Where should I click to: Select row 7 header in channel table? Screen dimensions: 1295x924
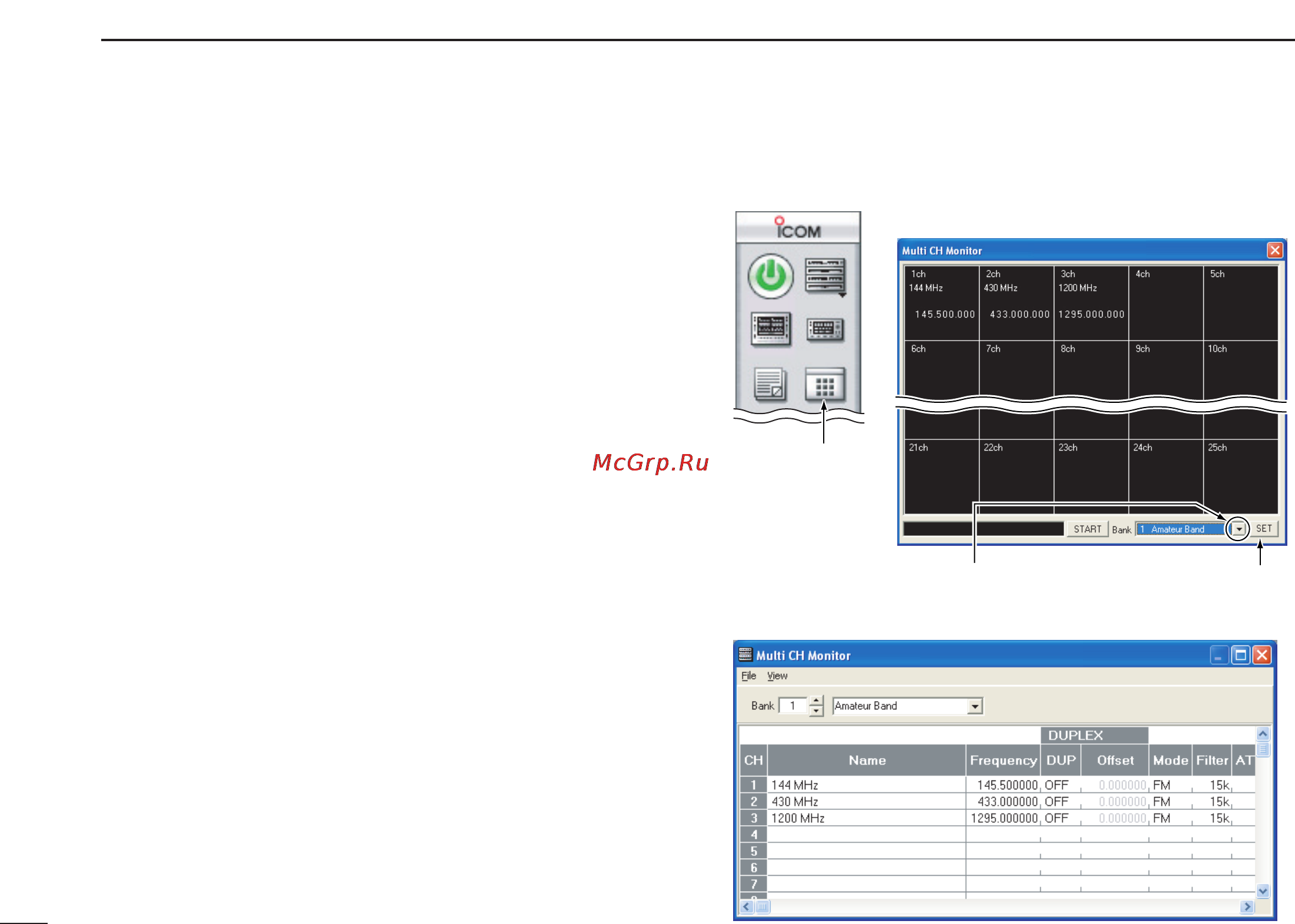(x=753, y=883)
